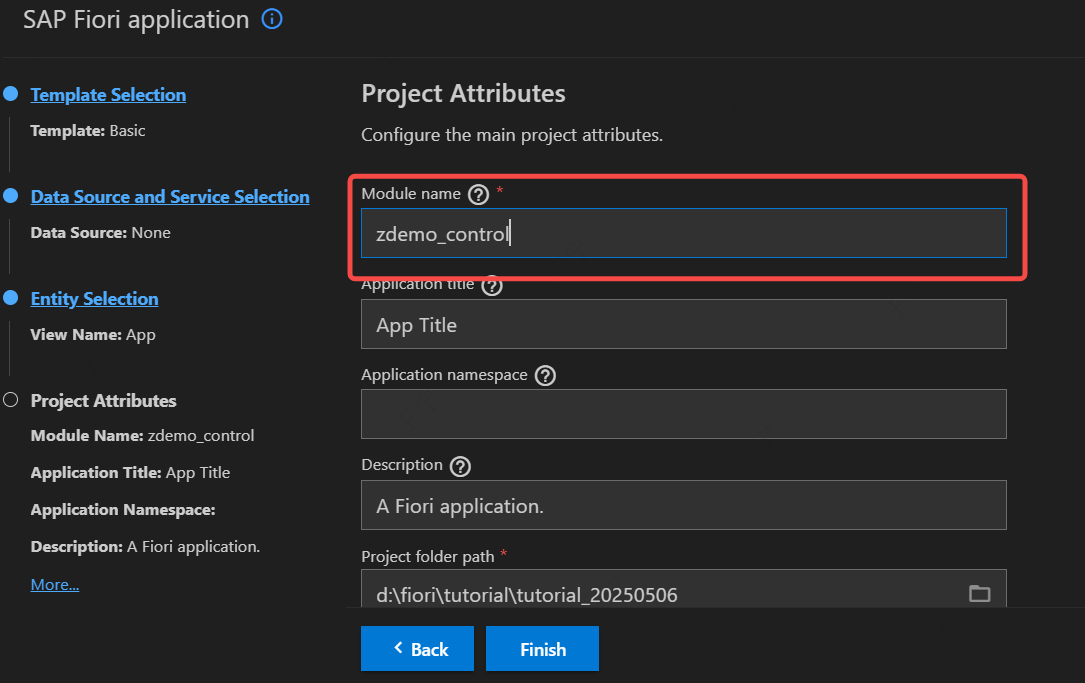
Task: Focus the Application title text box
Action: pos(683,325)
